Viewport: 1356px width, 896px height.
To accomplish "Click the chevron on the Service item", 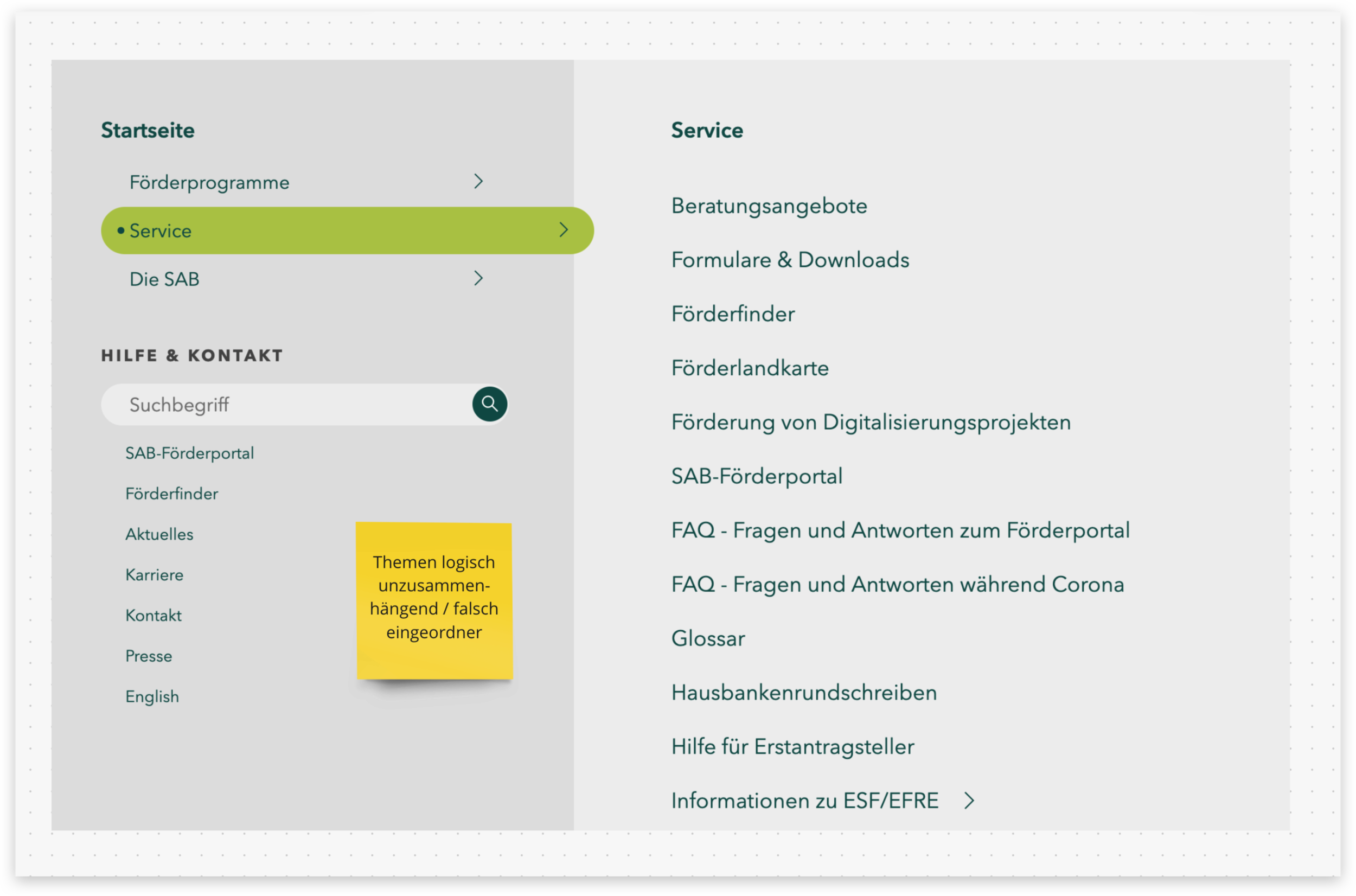I will 564,230.
